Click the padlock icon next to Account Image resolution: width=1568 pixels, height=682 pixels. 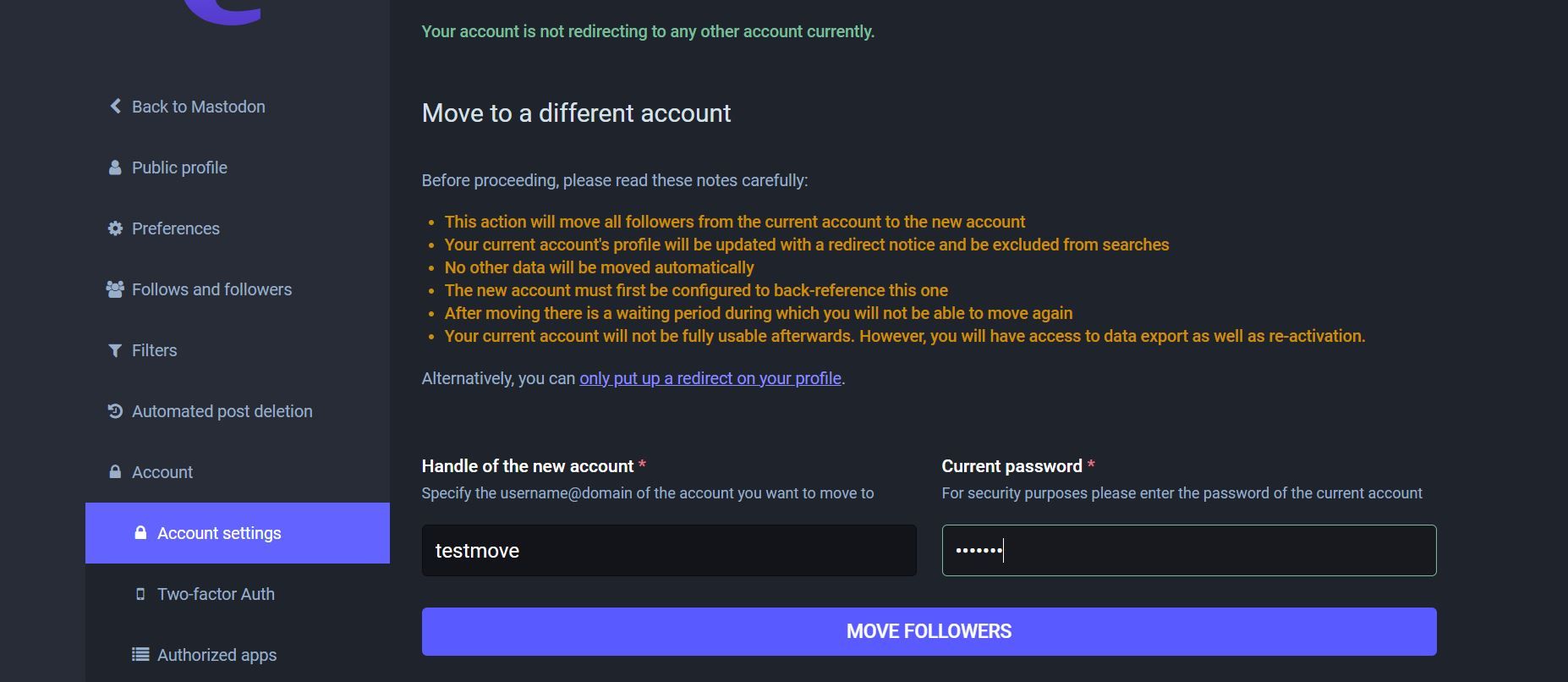pos(115,471)
